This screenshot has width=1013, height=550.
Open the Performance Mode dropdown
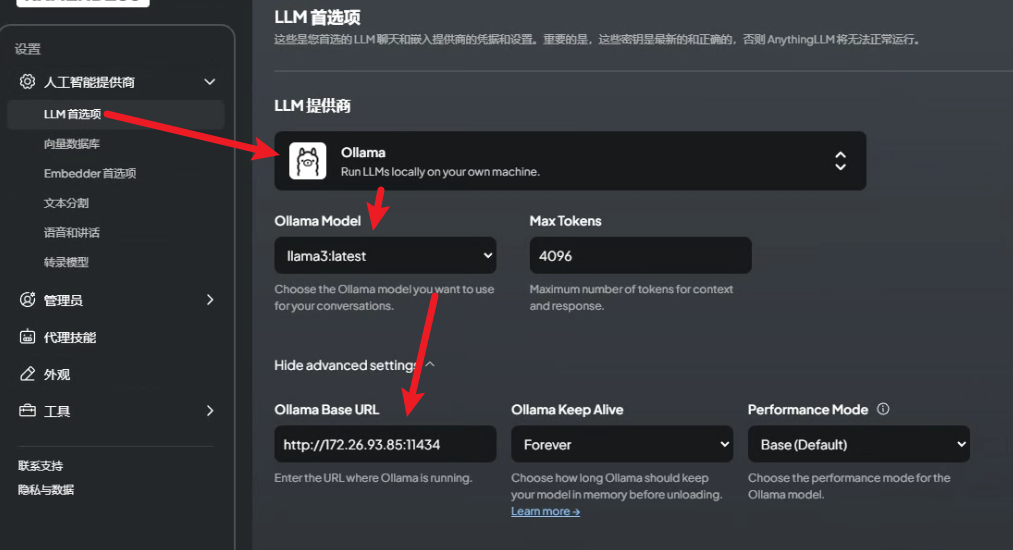[859, 444]
